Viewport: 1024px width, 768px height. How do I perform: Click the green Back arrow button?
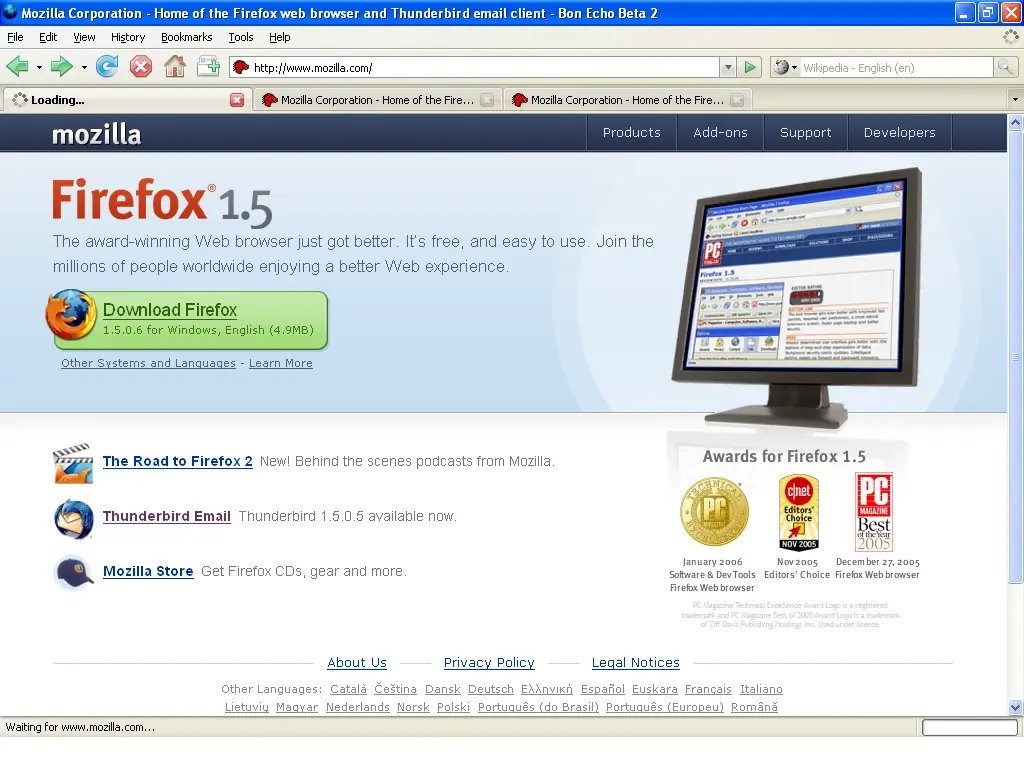pyautogui.click(x=17, y=67)
